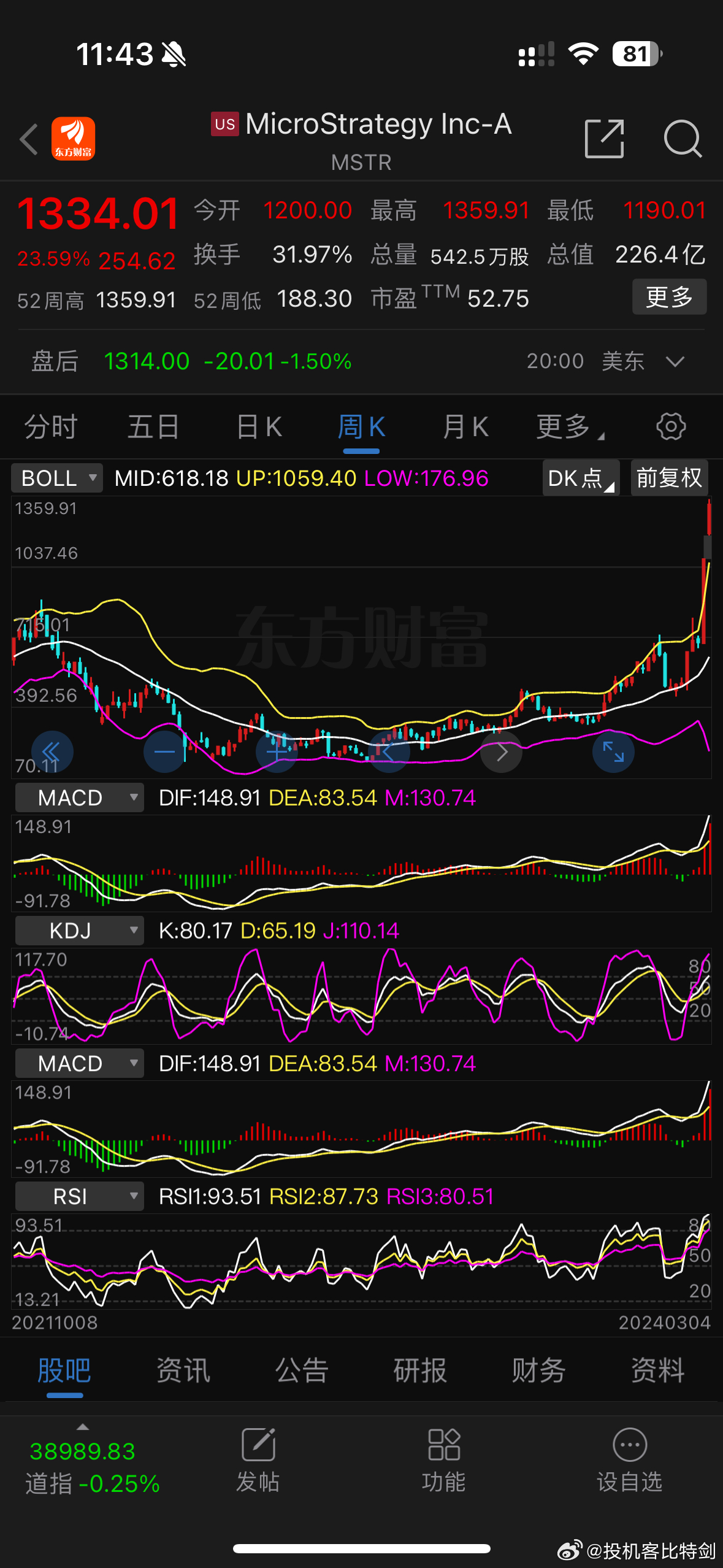This screenshot has height=1568, width=723.
Task: Open BOLL indicator dropdown
Action: 57,478
